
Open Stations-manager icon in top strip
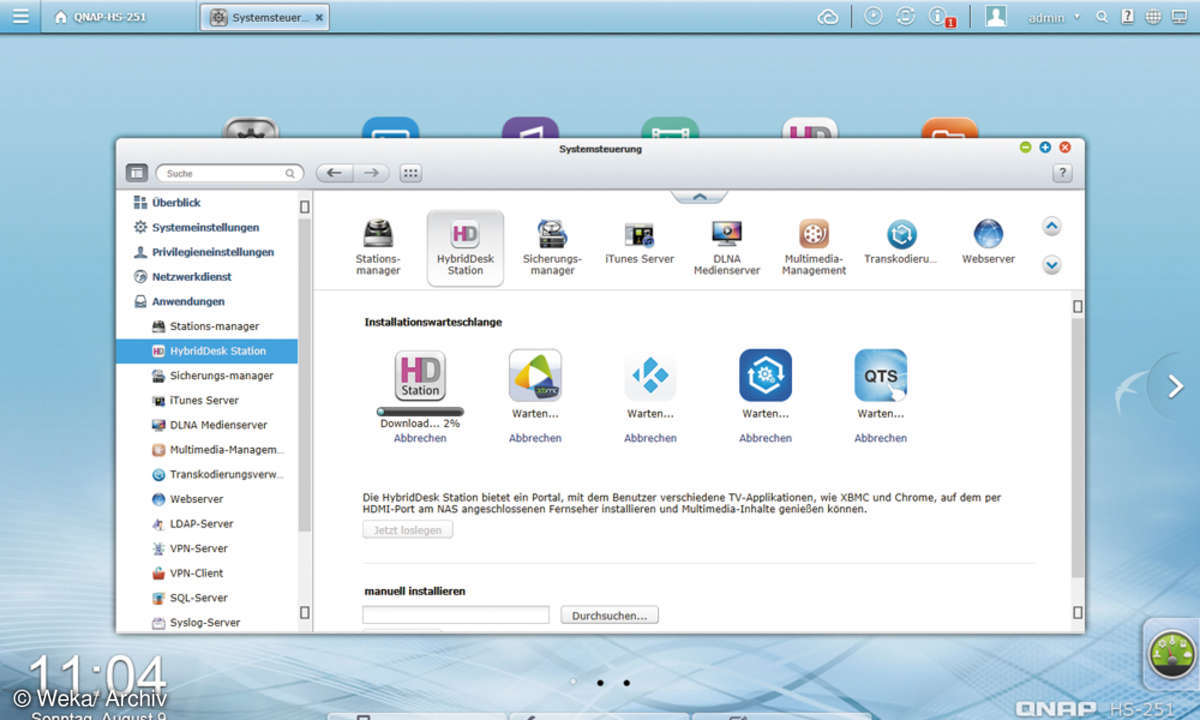click(378, 248)
